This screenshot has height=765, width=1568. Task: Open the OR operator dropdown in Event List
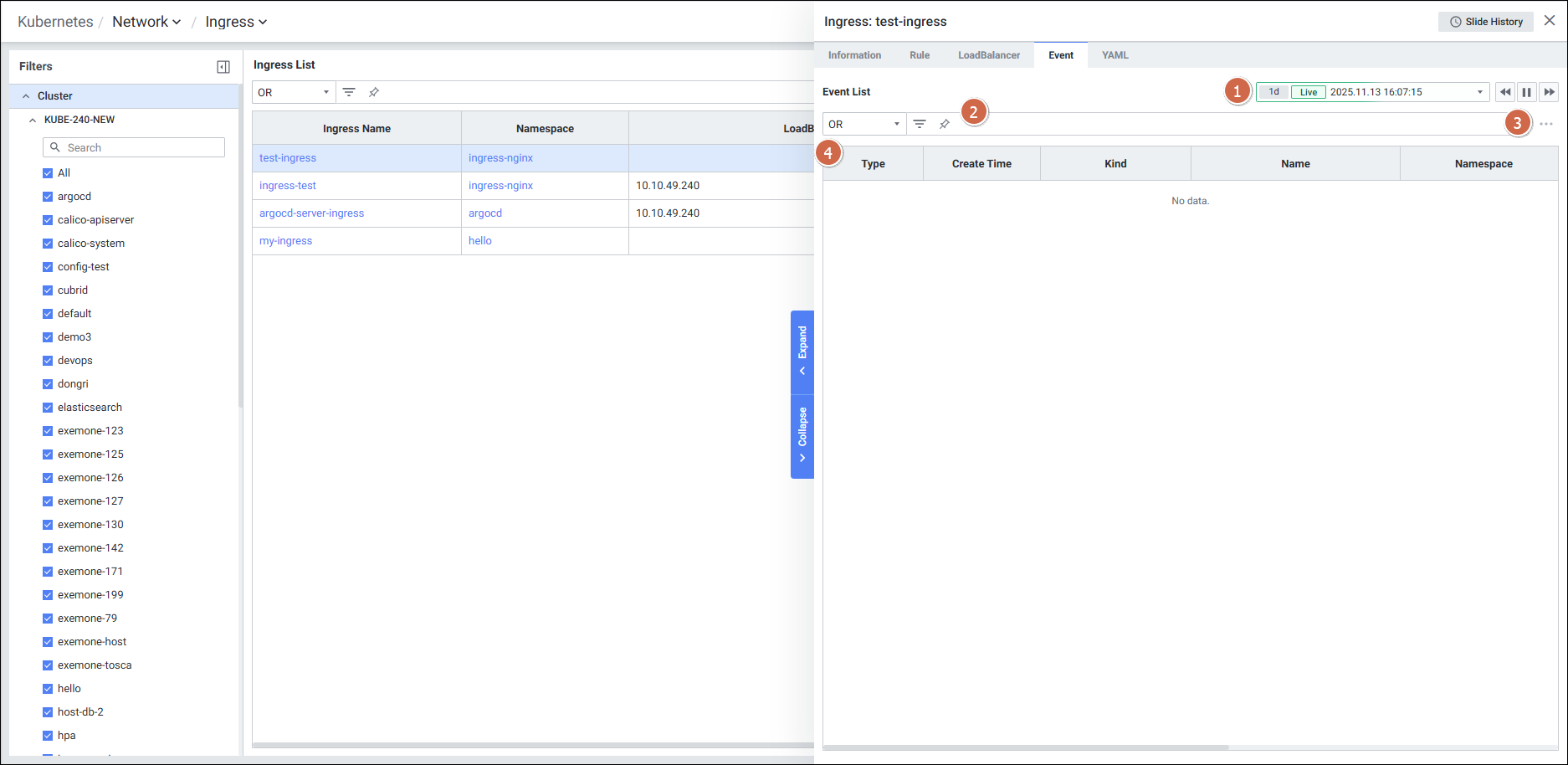pos(863,124)
